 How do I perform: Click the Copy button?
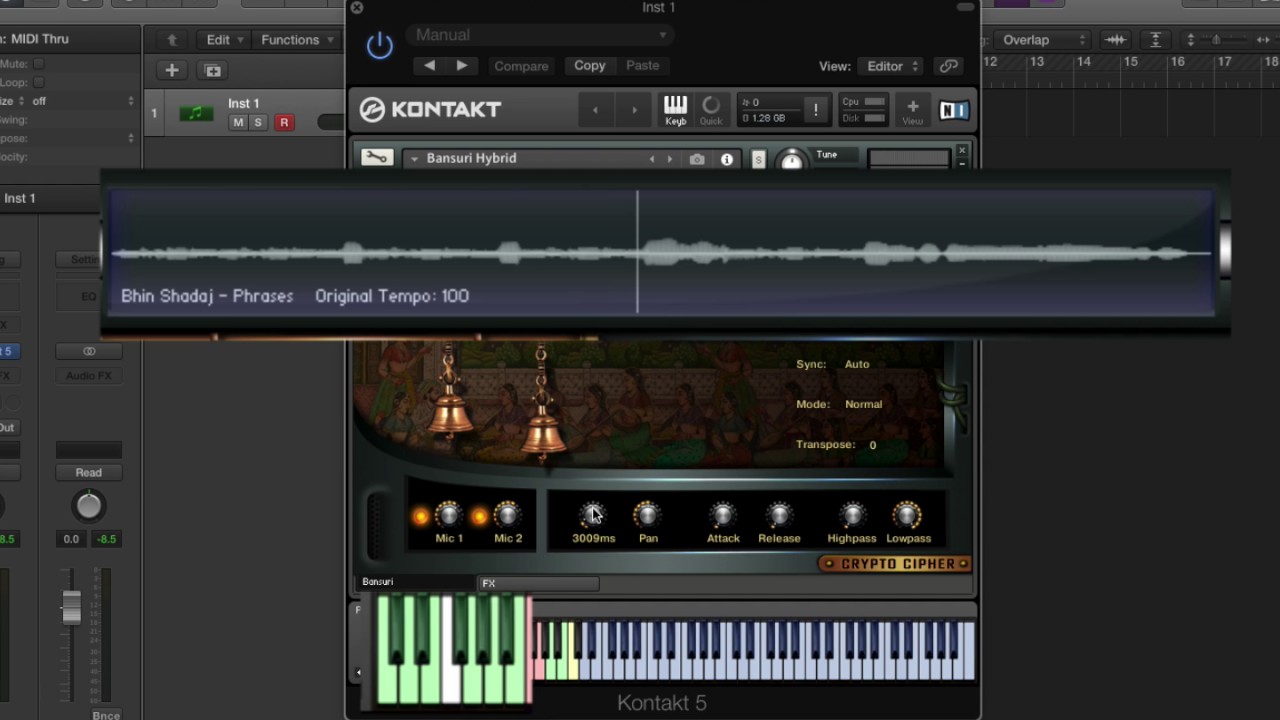pos(590,66)
